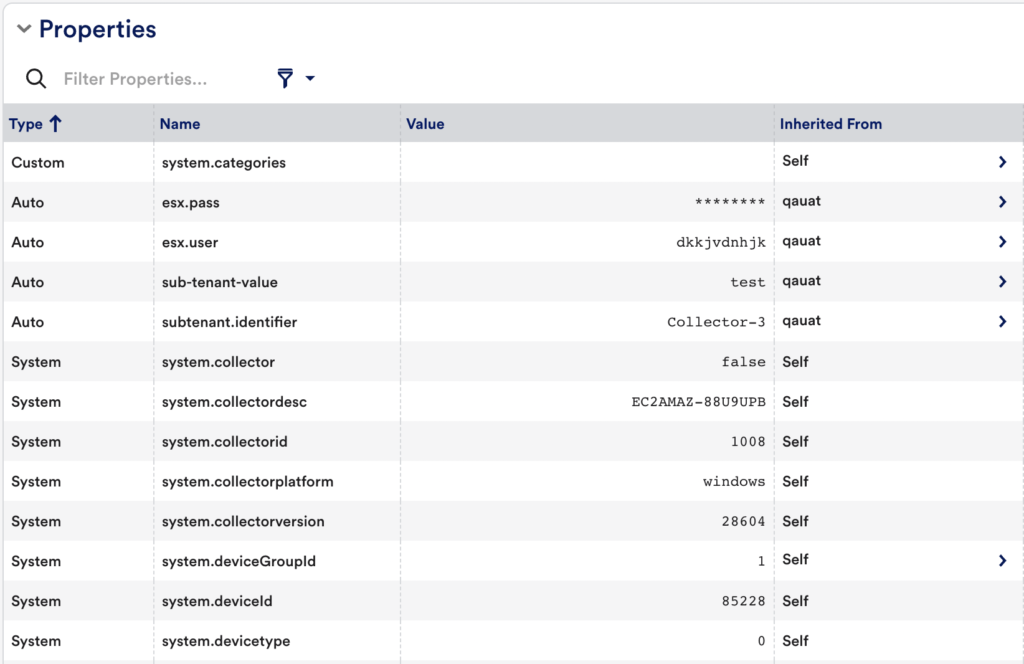Select the system.categories property name

click(224, 163)
